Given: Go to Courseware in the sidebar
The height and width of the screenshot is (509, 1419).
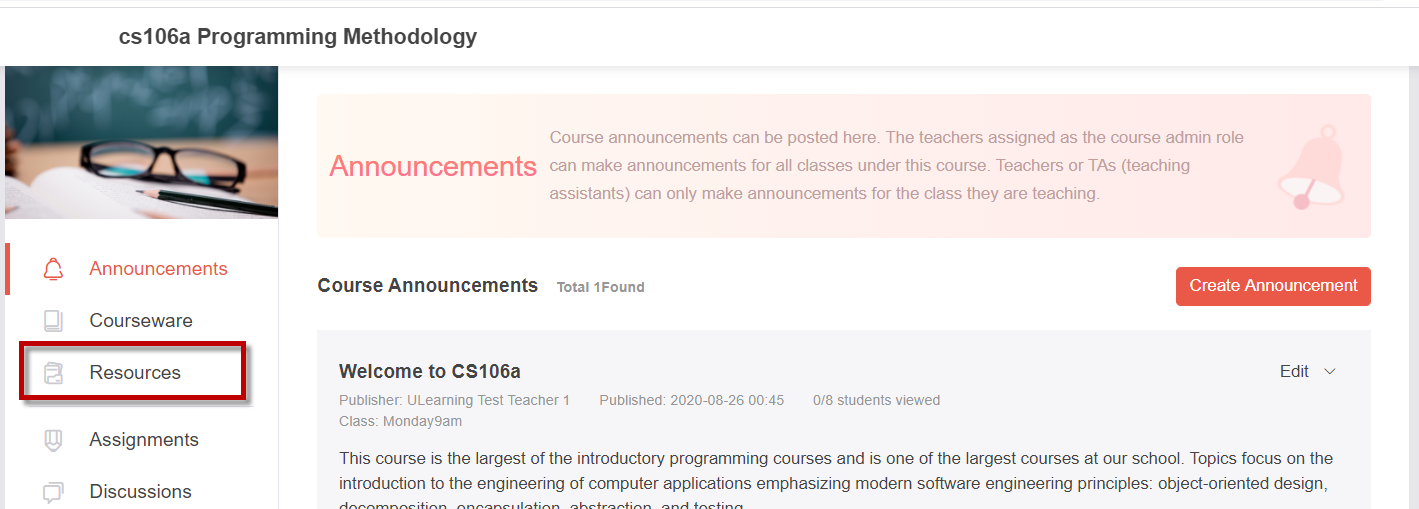Looking at the screenshot, I should point(141,321).
